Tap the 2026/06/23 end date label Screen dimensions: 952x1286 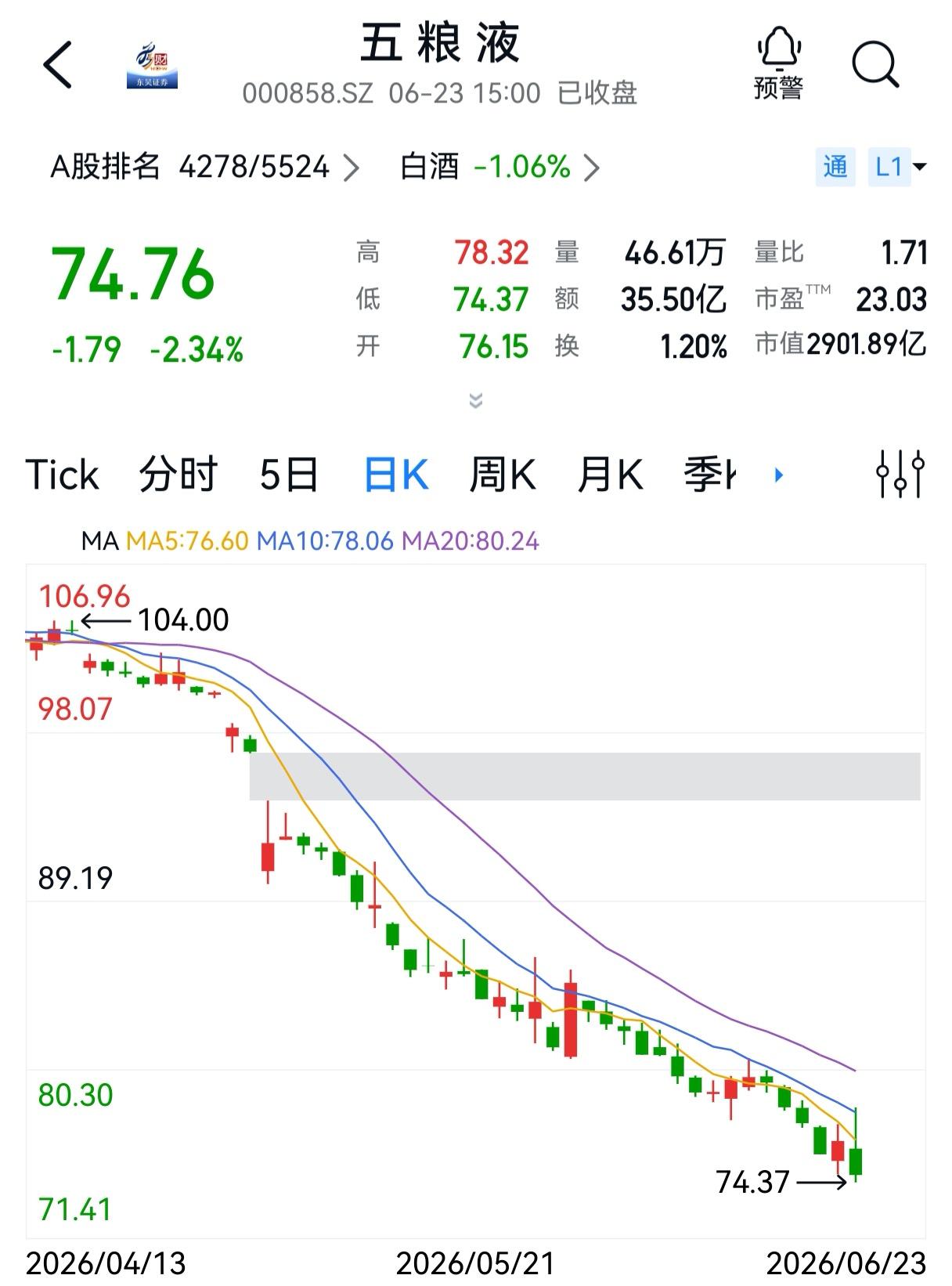point(846,1264)
